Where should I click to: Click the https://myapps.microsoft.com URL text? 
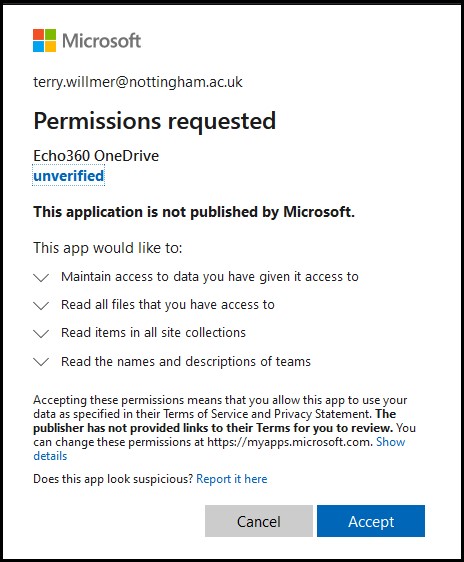pyautogui.click(x=290, y=442)
